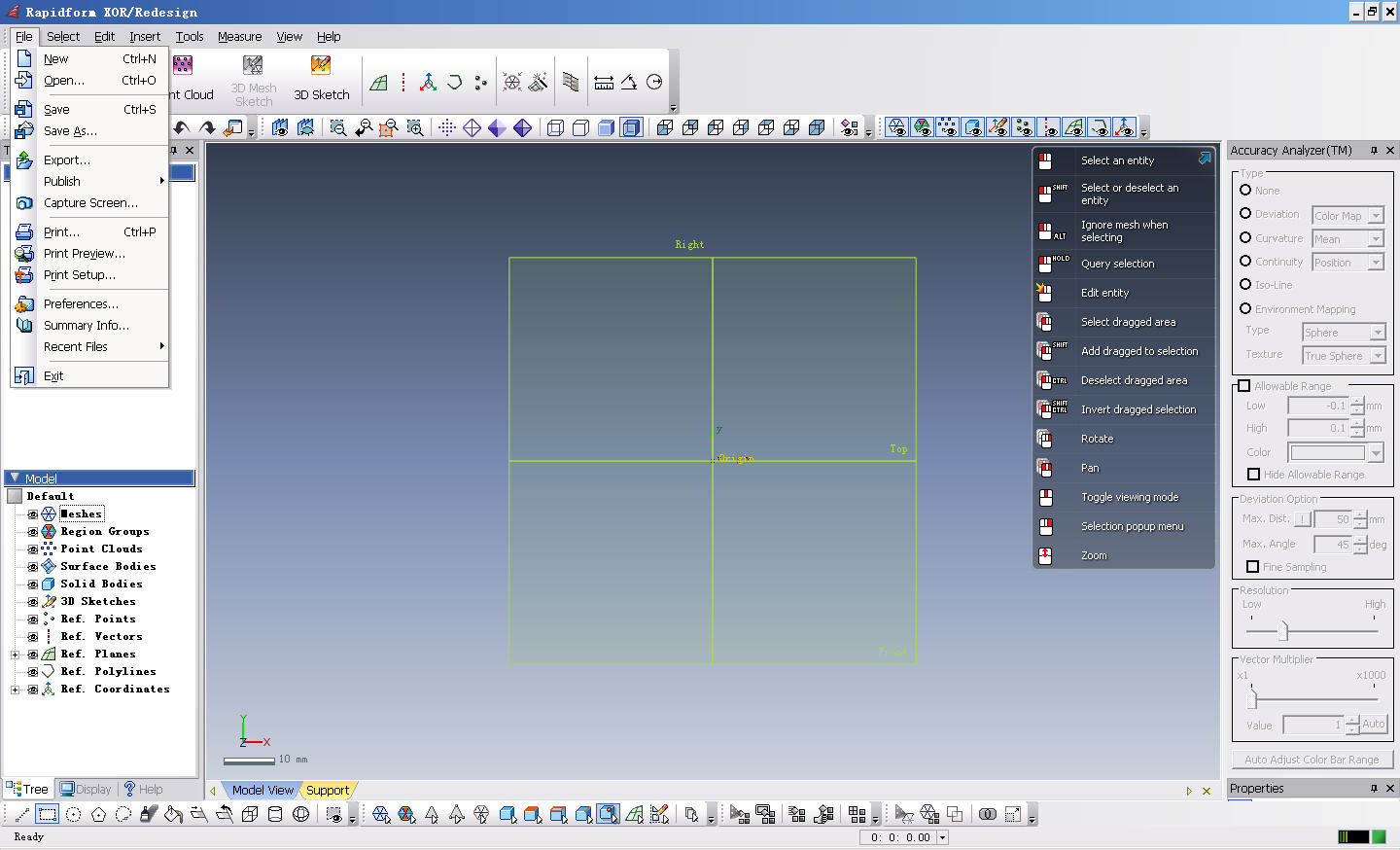Switch to the Display panel tab
The height and width of the screenshot is (850, 1400).
(x=86, y=790)
